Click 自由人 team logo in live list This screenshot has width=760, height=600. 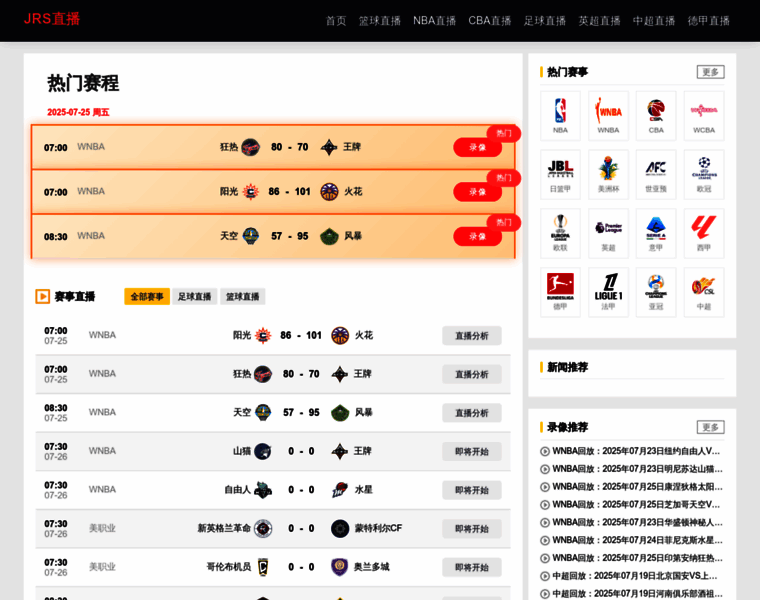click(263, 490)
